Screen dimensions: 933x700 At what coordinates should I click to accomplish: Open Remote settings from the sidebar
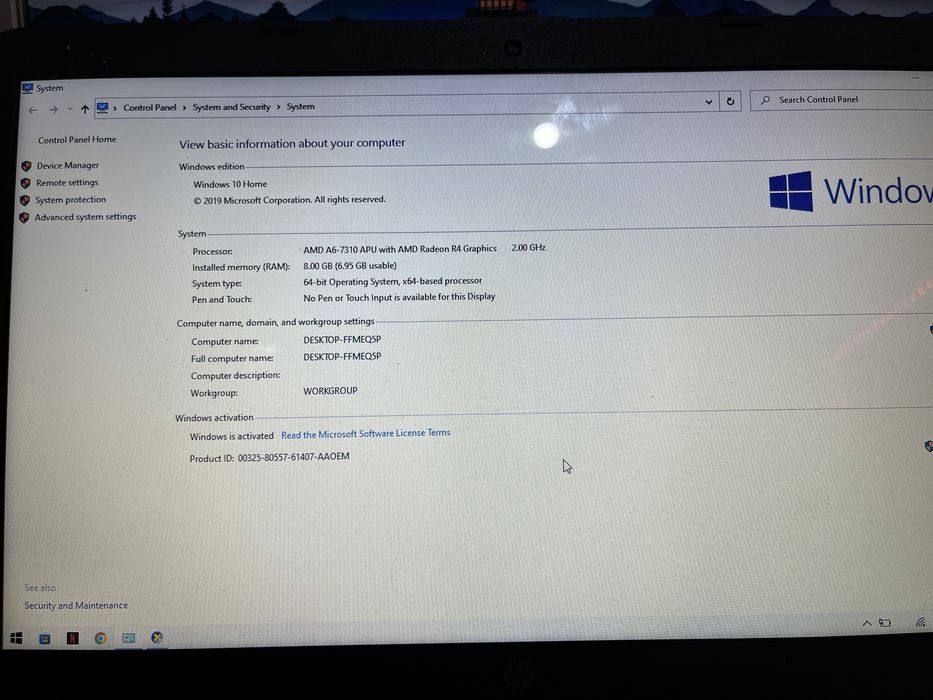point(67,183)
